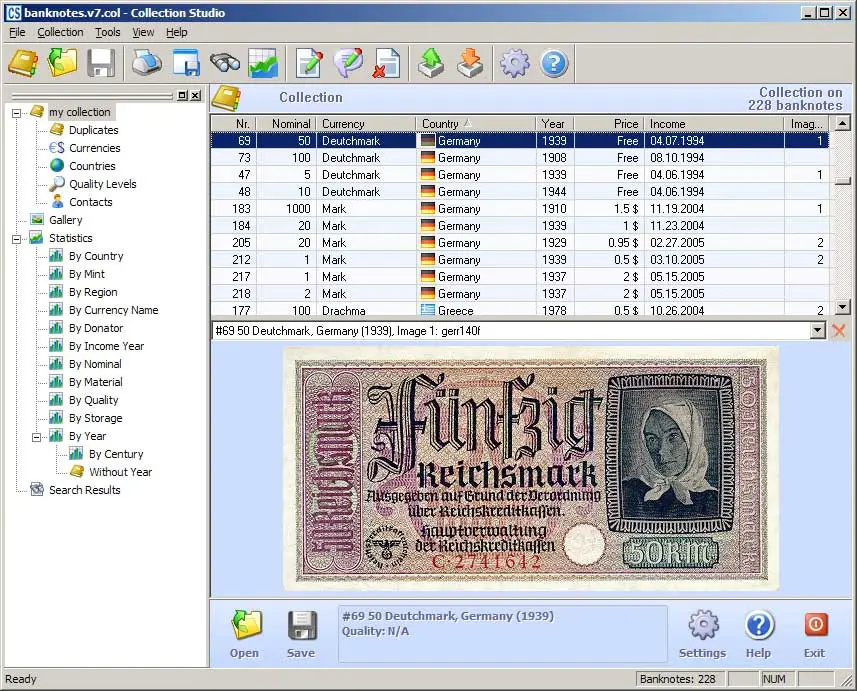Click the Duplicates book icon in tree
Image resolution: width=857 pixels, height=691 pixels.
[57, 130]
